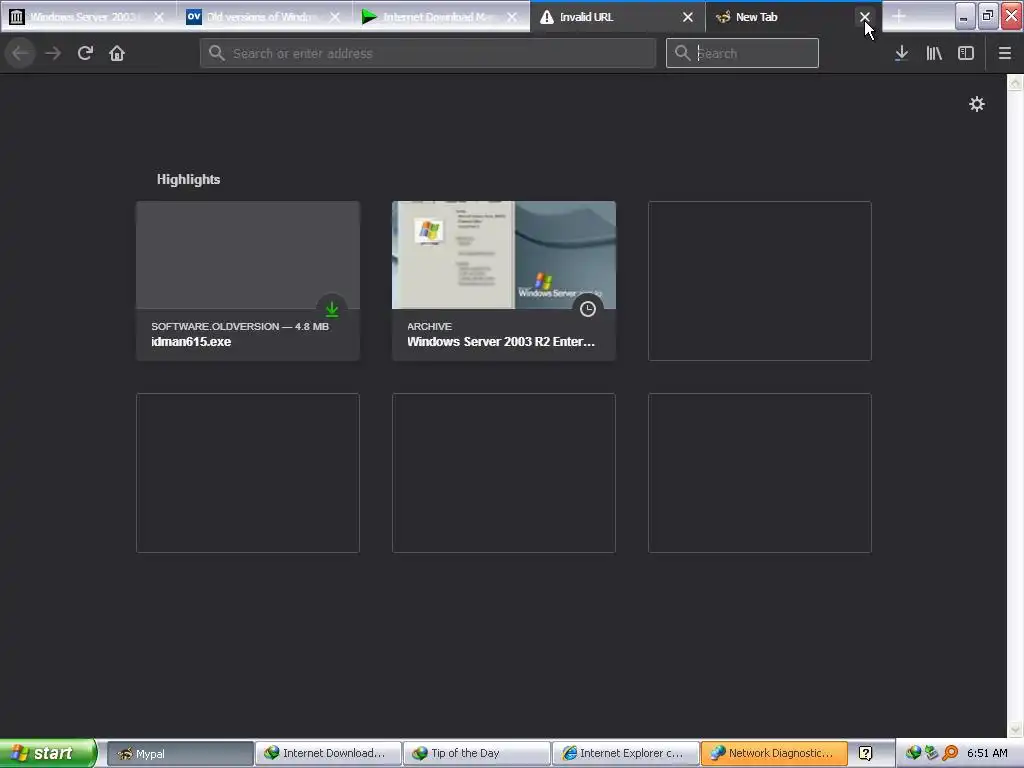This screenshot has width=1024, height=768.
Task: Close the Invalid URL tab
Action: tap(688, 17)
